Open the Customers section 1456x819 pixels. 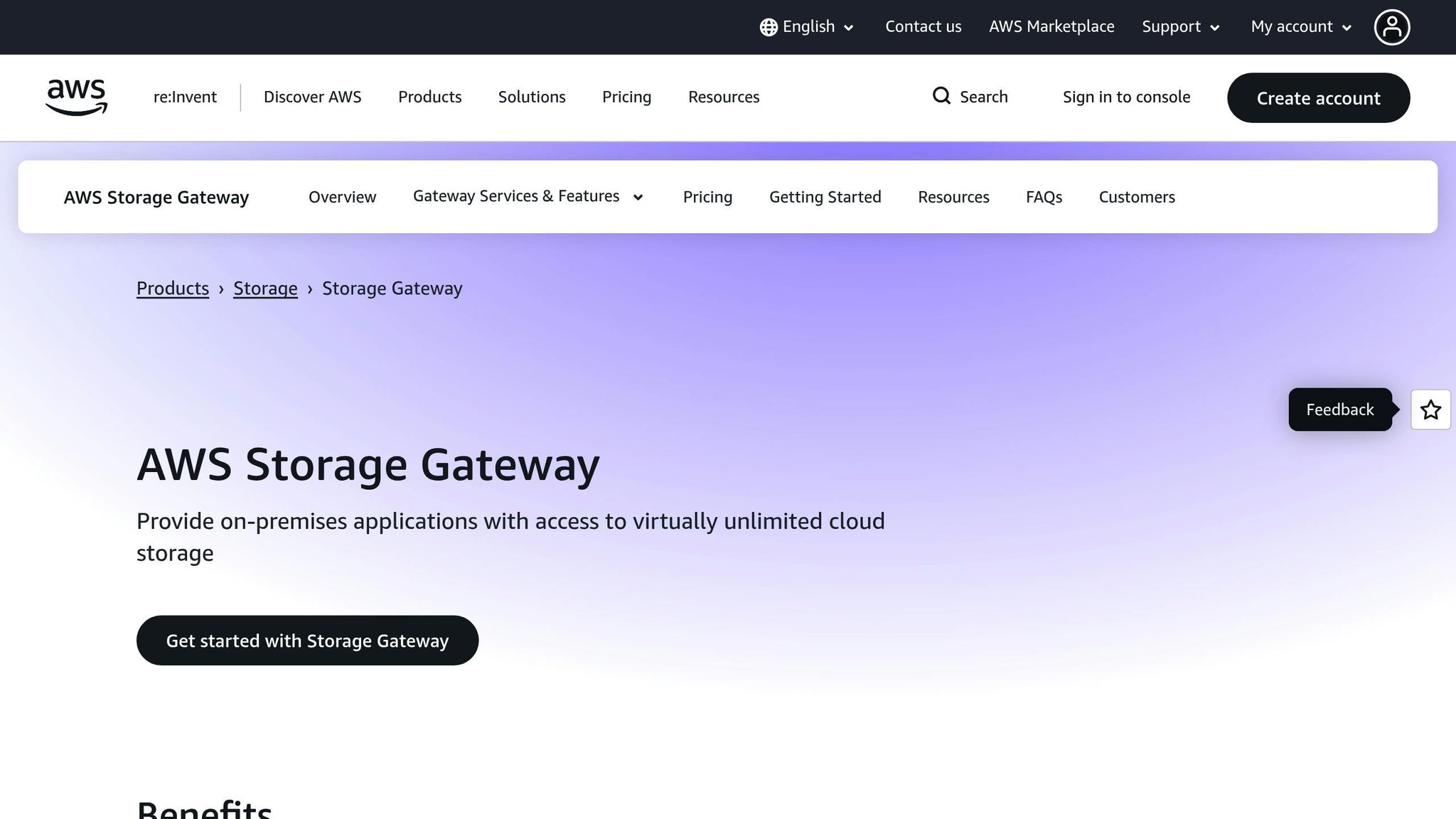(x=1136, y=197)
